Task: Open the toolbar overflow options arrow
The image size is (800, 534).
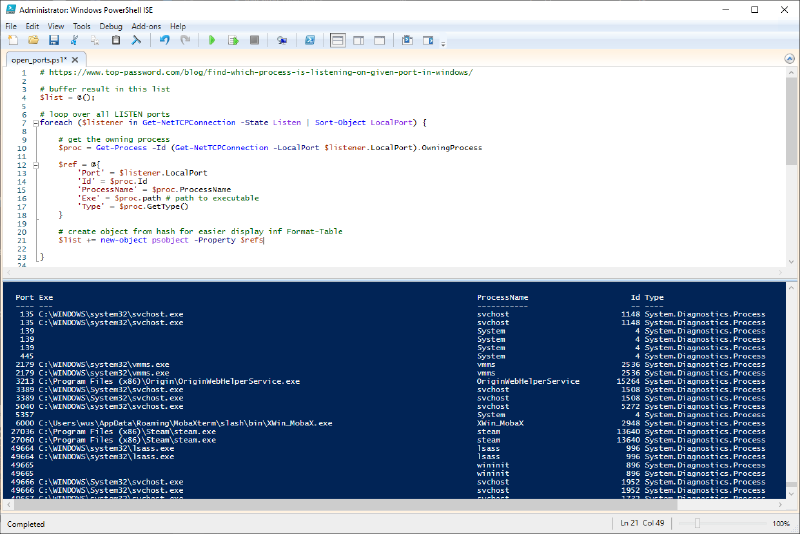Action: [x=443, y=44]
